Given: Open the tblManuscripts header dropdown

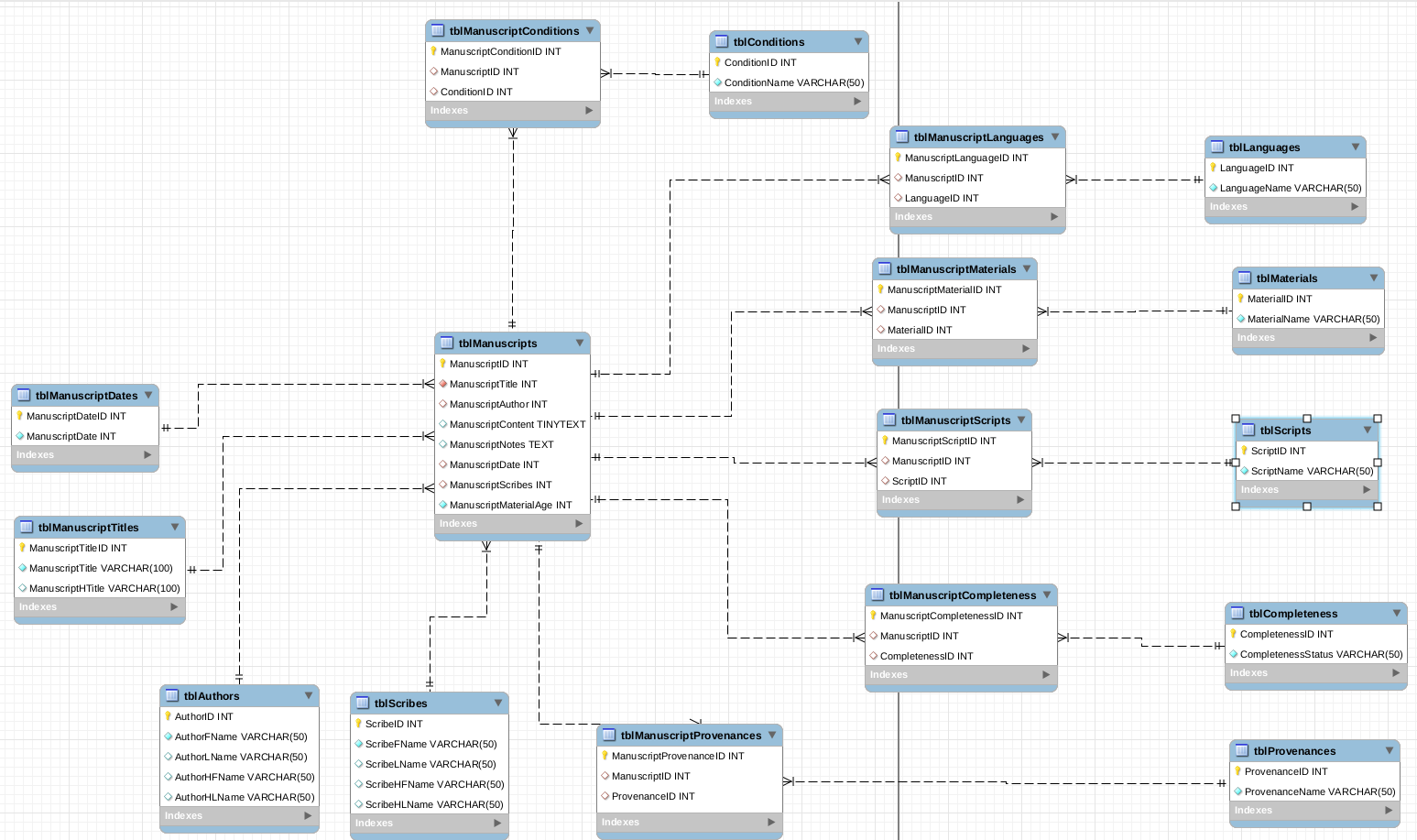Looking at the screenshot, I should point(580,343).
